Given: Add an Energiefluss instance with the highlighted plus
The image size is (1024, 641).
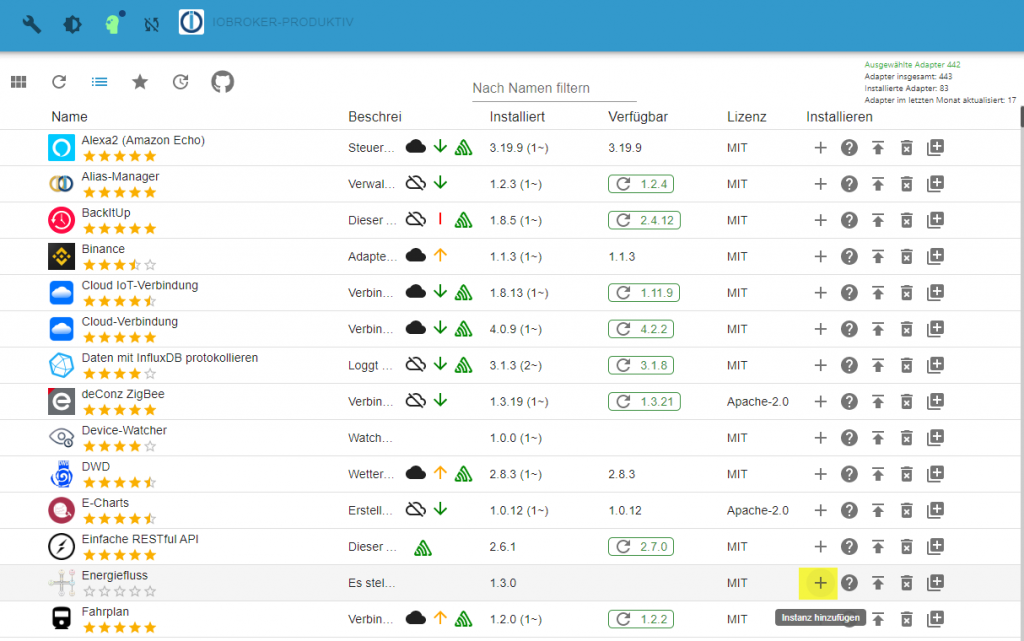Looking at the screenshot, I should click(819, 582).
